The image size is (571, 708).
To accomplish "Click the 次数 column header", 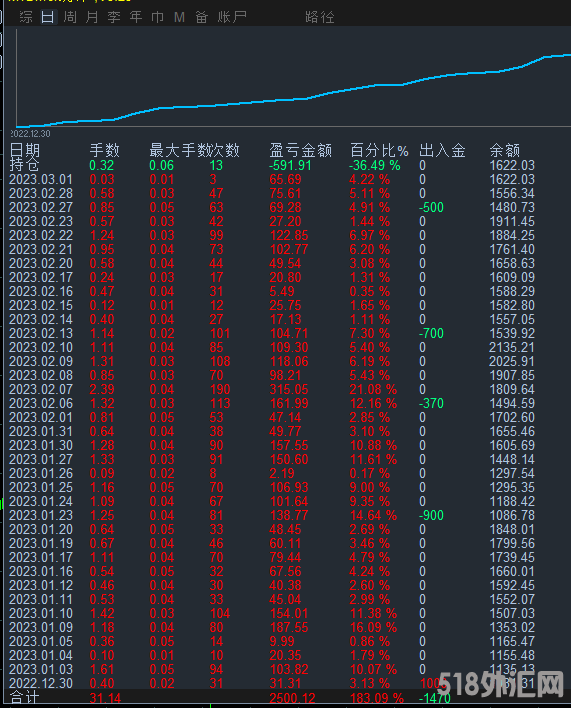I will 224,150.
